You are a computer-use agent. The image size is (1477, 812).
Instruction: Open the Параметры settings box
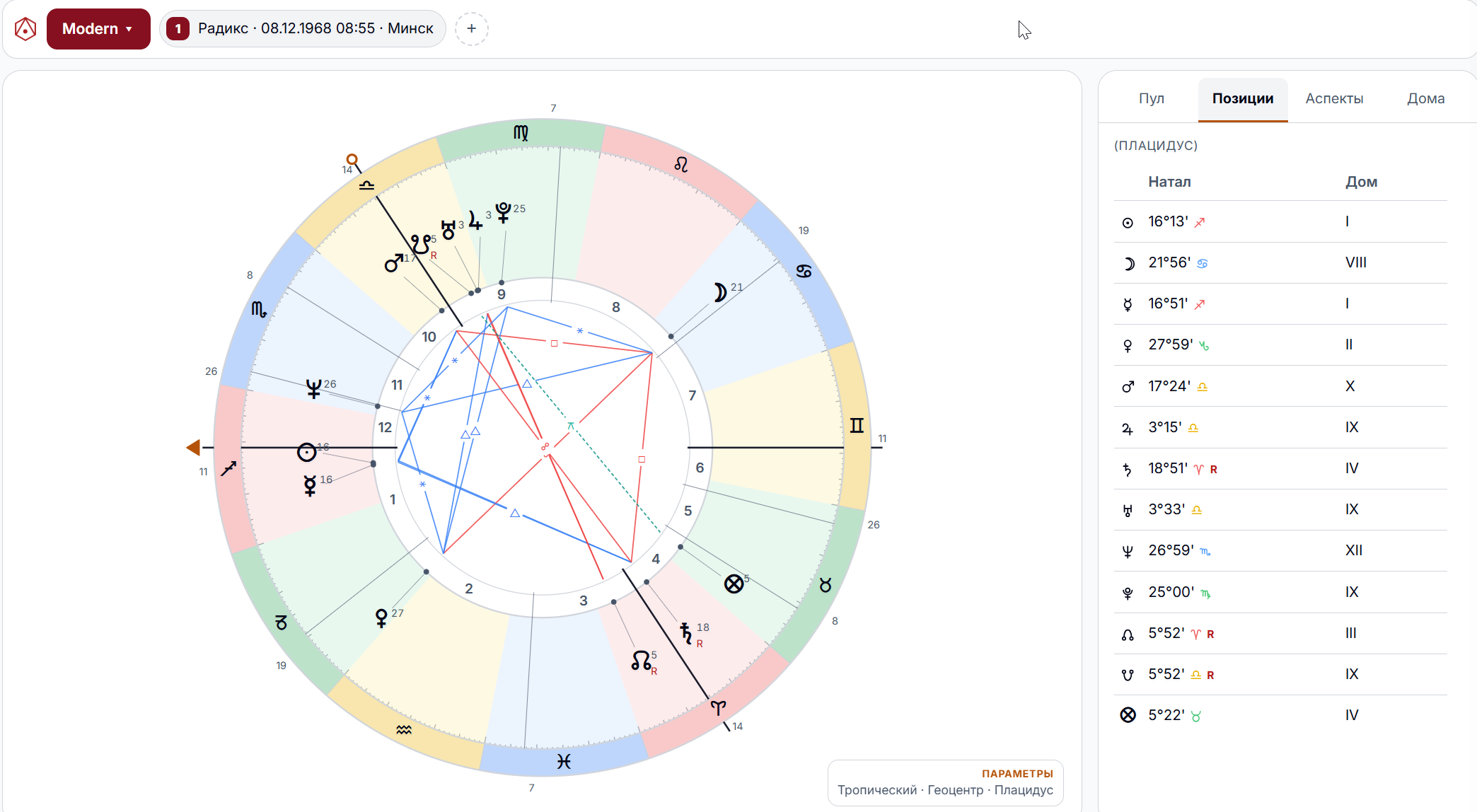point(946,782)
